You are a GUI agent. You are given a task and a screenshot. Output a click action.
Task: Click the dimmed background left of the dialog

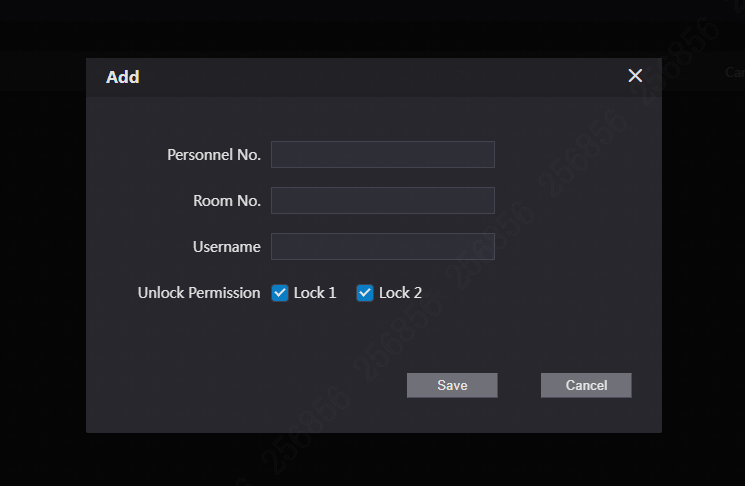click(x=42, y=250)
